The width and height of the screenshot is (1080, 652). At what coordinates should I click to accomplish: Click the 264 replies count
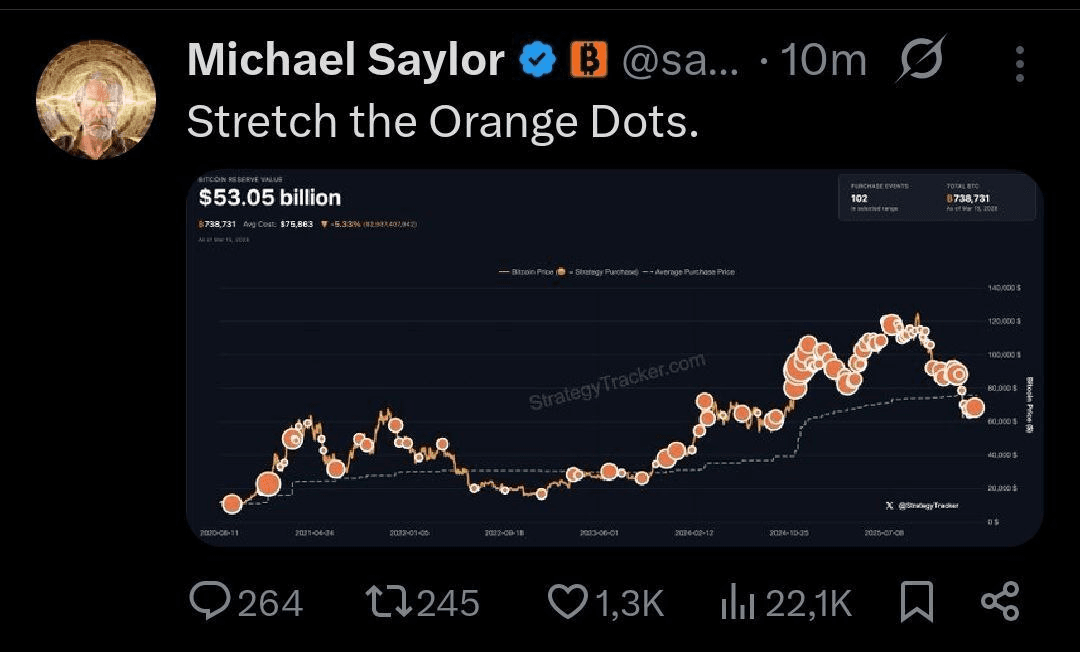coord(270,603)
